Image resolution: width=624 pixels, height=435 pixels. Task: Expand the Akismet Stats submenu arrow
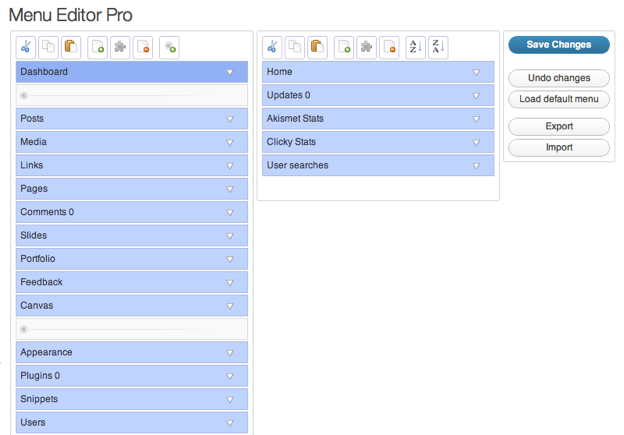pyautogui.click(x=476, y=119)
